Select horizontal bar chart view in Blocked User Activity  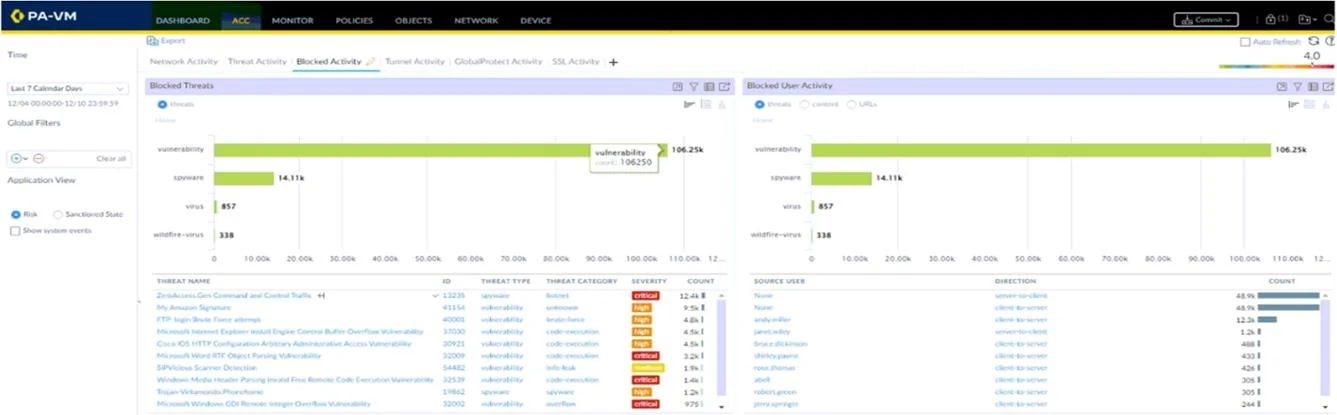(1294, 104)
